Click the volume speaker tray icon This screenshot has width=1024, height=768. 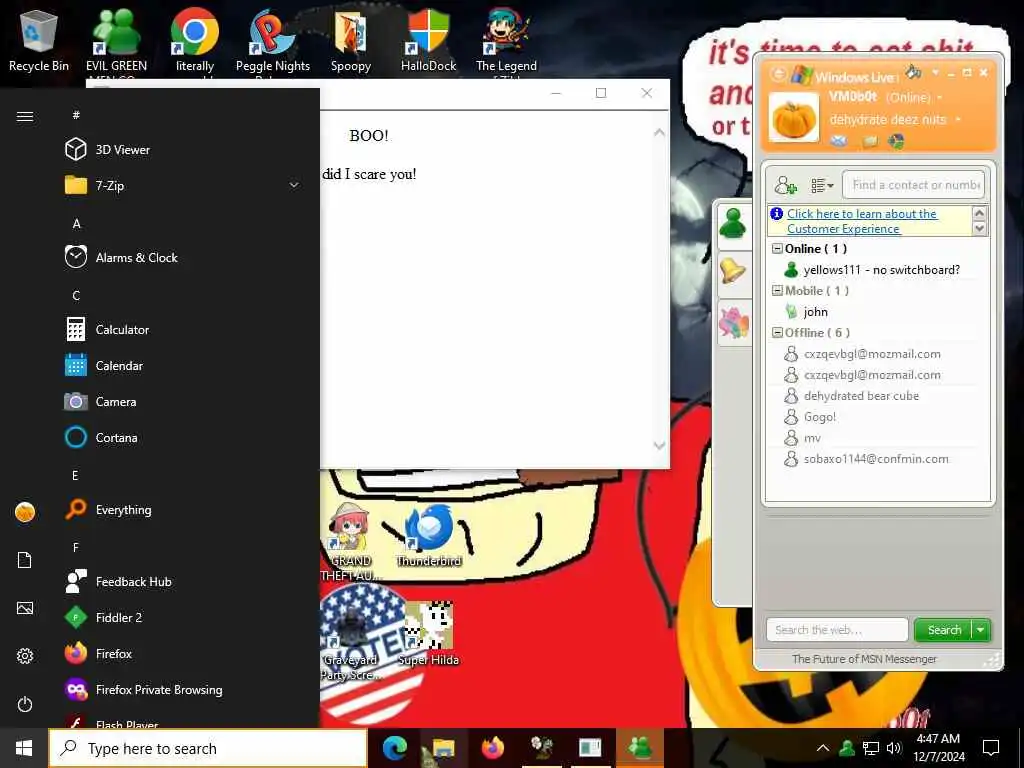(x=894, y=748)
